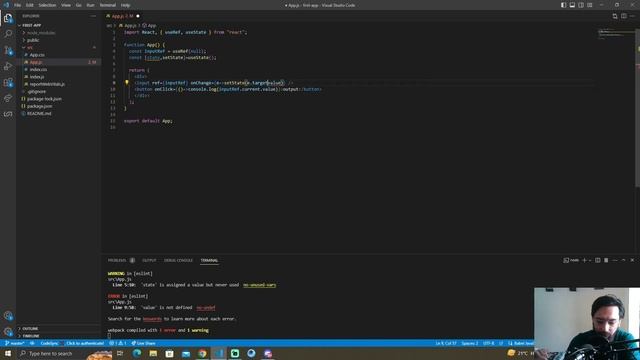This screenshot has width=640, height=360.
Task: Split the editor to the right
Action: click(x=624, y=16)
